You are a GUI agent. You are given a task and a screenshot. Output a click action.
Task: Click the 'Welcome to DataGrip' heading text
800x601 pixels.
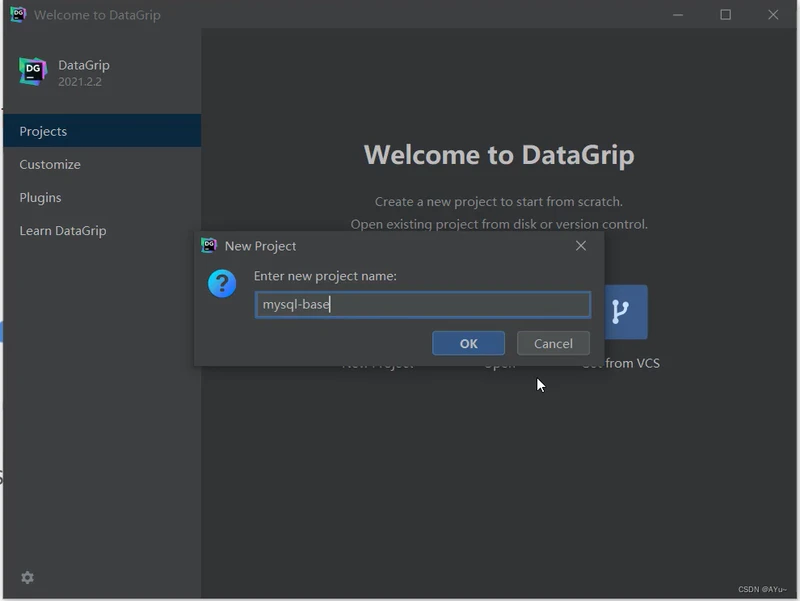click(x=498, y=155)
